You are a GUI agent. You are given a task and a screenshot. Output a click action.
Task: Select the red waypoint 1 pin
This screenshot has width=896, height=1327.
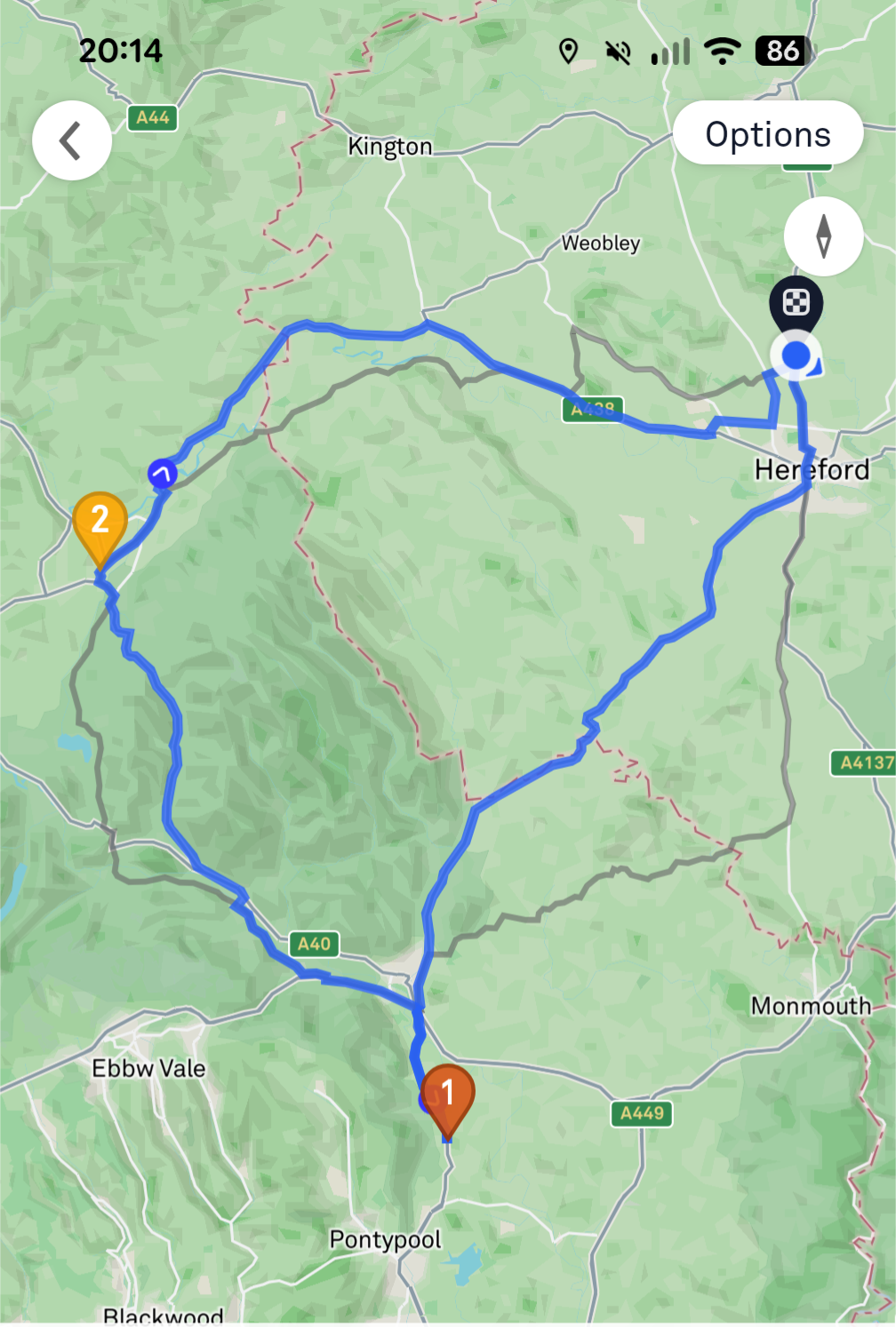click(x=447, y=1101)
